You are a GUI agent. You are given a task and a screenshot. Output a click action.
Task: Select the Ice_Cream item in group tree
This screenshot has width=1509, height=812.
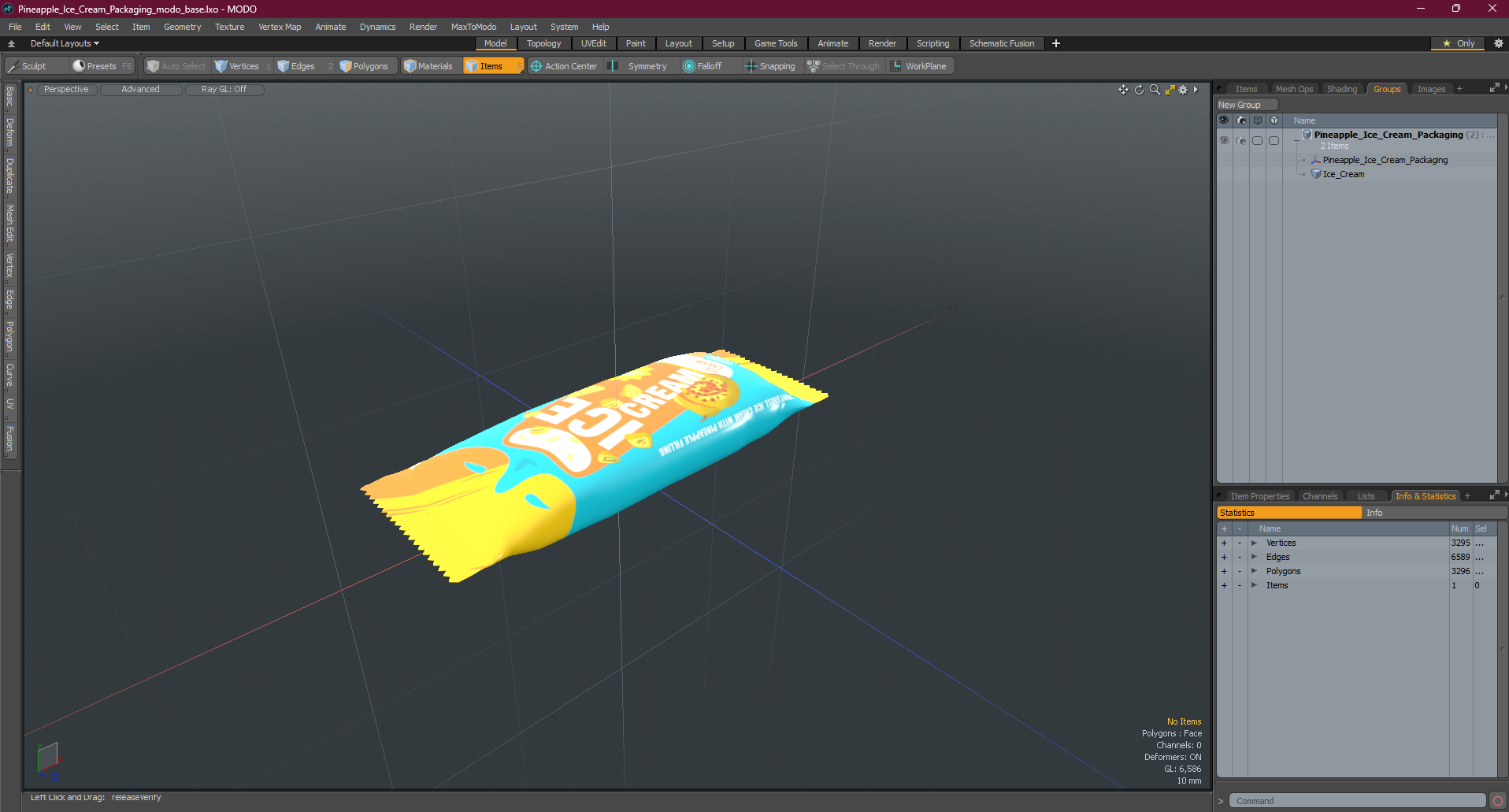tap(1344, 174)
